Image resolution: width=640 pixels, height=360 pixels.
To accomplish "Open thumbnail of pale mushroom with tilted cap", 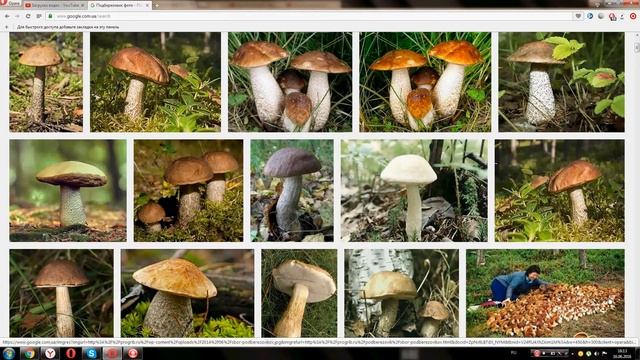I will pos(299,293).
